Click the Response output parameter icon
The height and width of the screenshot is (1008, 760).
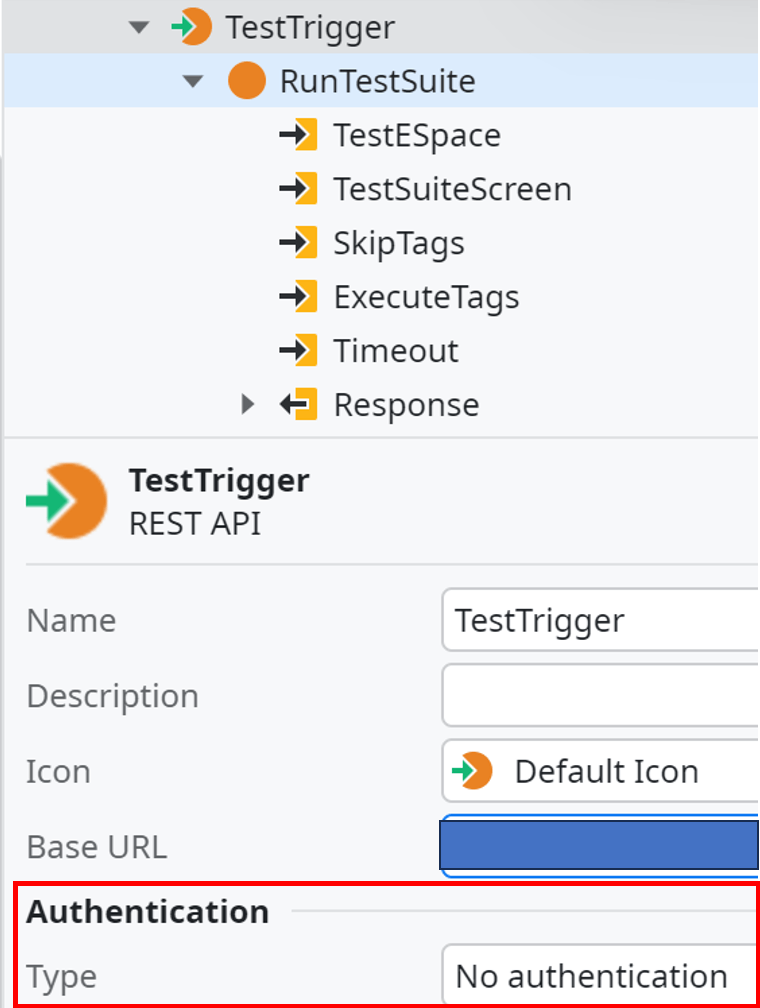(x=298, y=404)
